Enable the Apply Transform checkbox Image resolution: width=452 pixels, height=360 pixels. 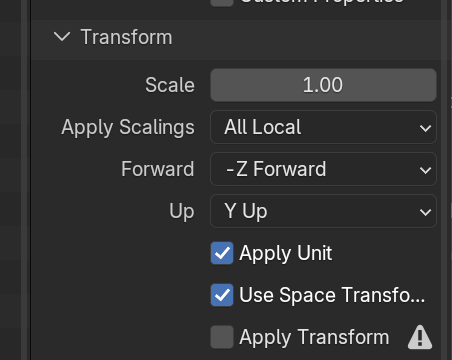(x=222, y=337)
